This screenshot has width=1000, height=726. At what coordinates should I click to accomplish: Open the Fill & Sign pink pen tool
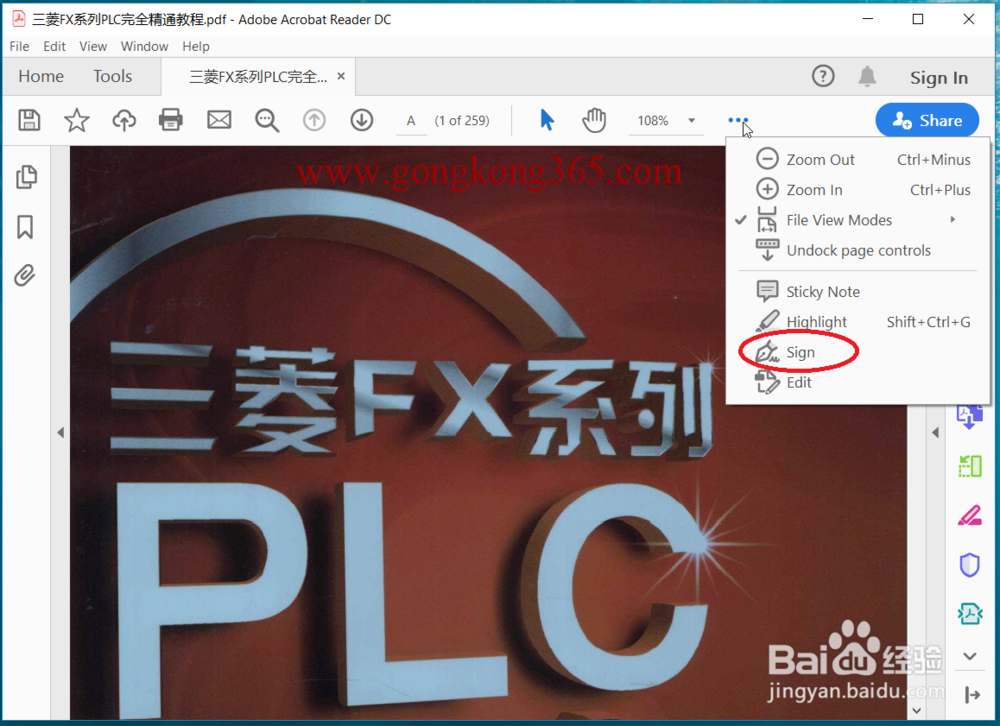(969, 515)
